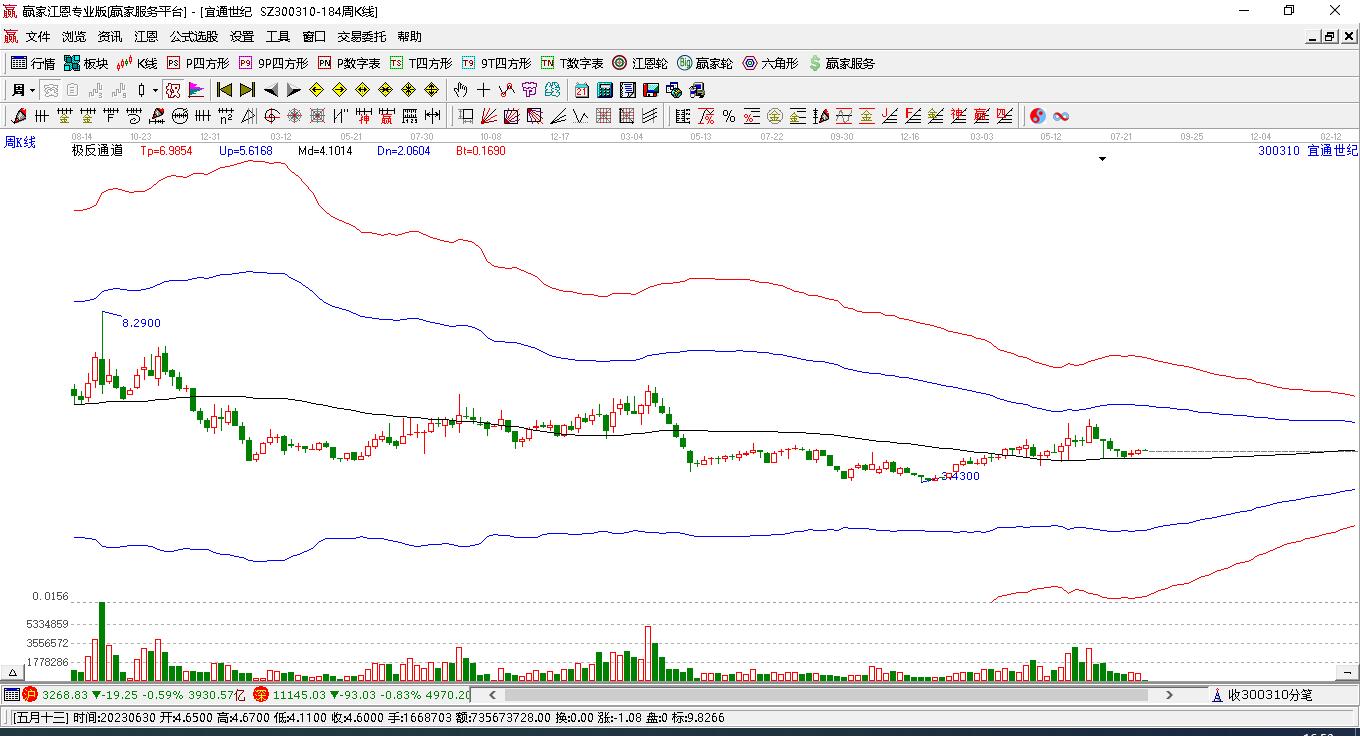Switch to K线 chart view
Screen dimensions: 1360x736
click(x=137, y=63)
